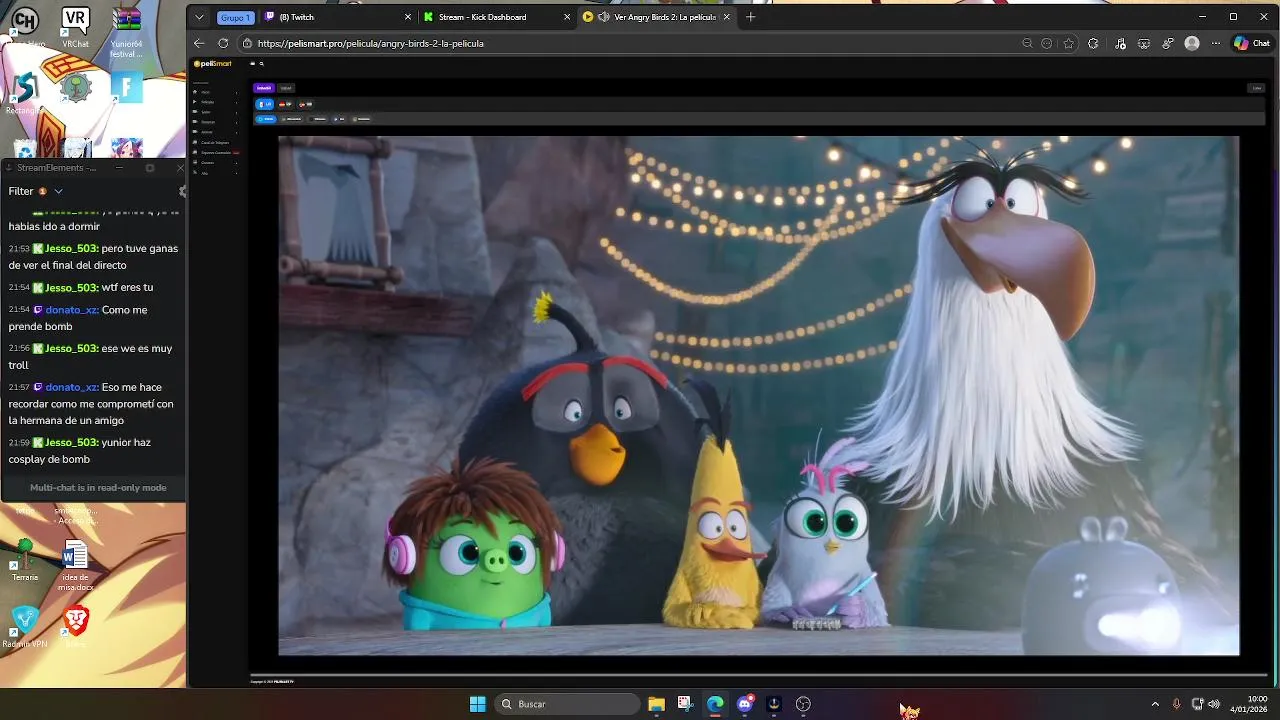Open the VRChat desktop shortcut
The image size is (1280, 720).
(x=75, y=27)
